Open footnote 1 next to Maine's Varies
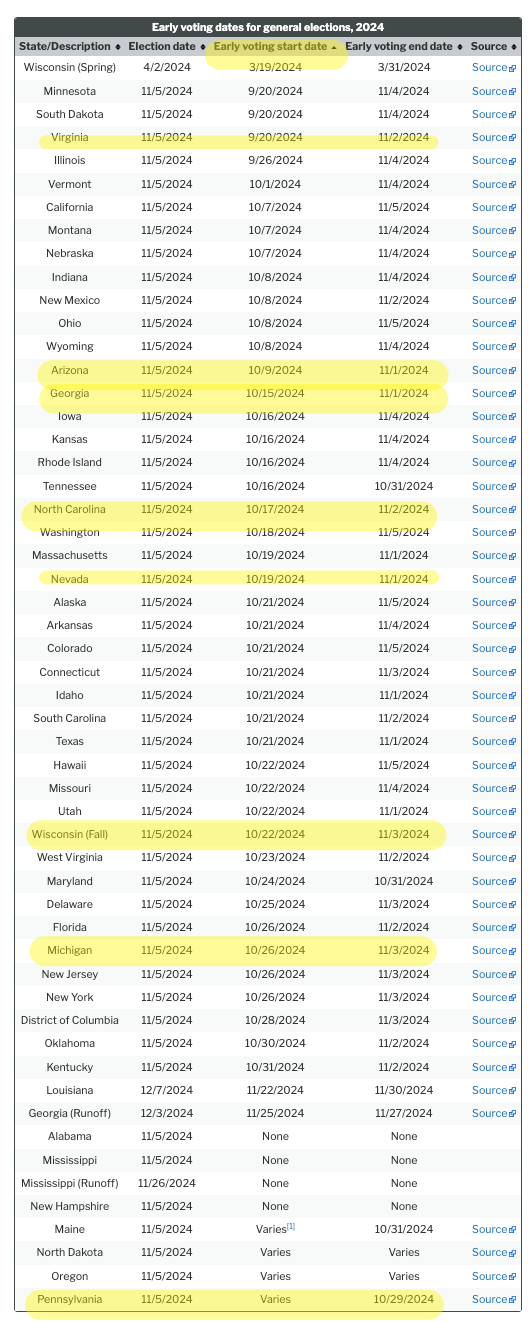The height and width of the screenshot is (1322, 528). (291, 1226)
